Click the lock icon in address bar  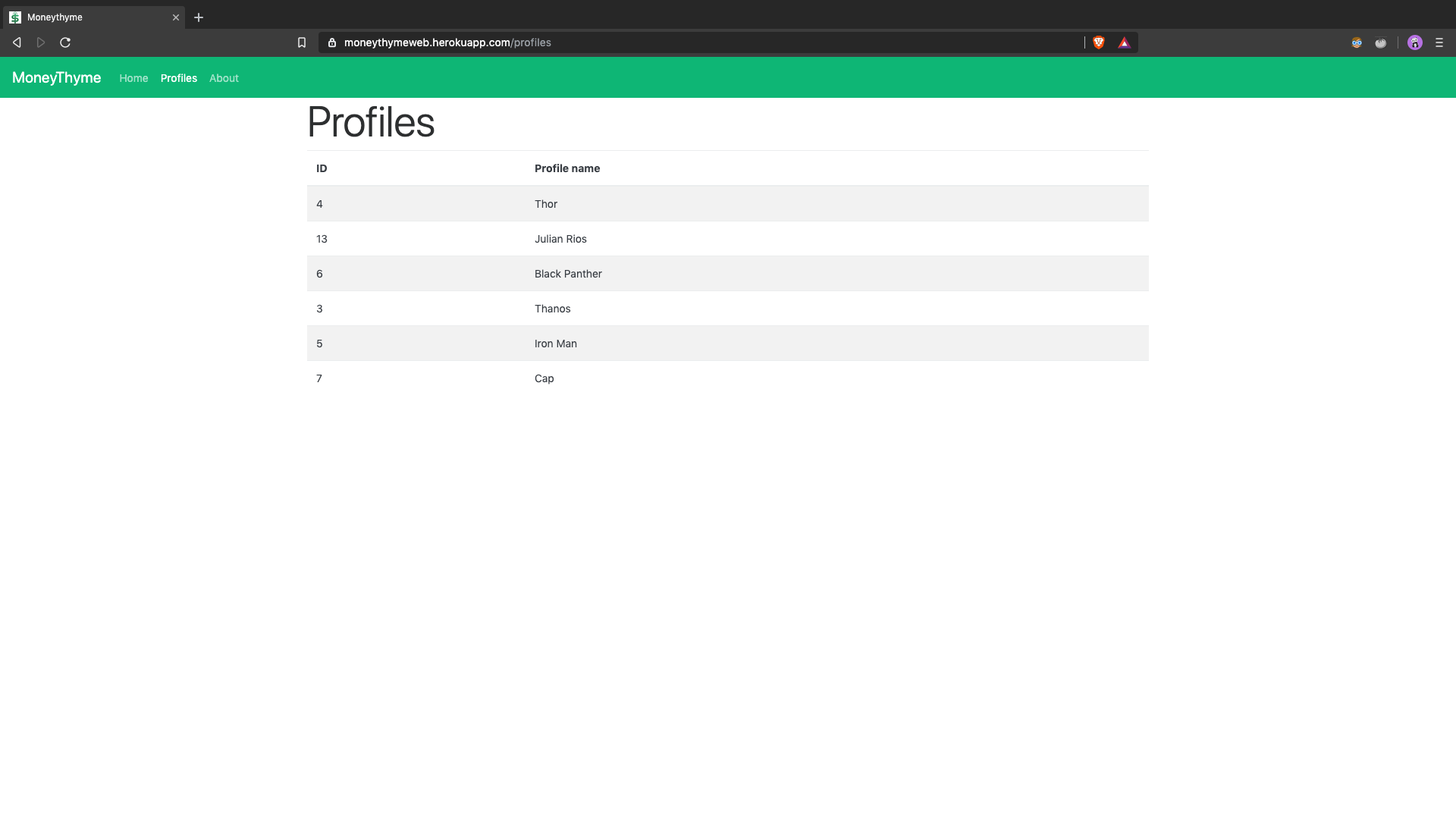[332, 42]
